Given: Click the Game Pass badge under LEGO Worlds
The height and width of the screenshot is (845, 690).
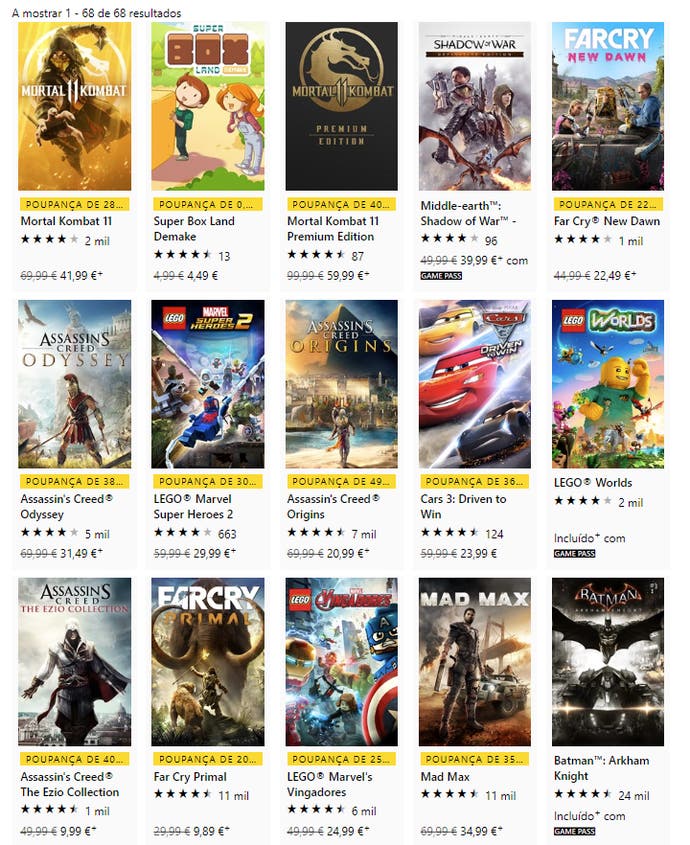Looking at the screenshot, I should click(574, 553).
